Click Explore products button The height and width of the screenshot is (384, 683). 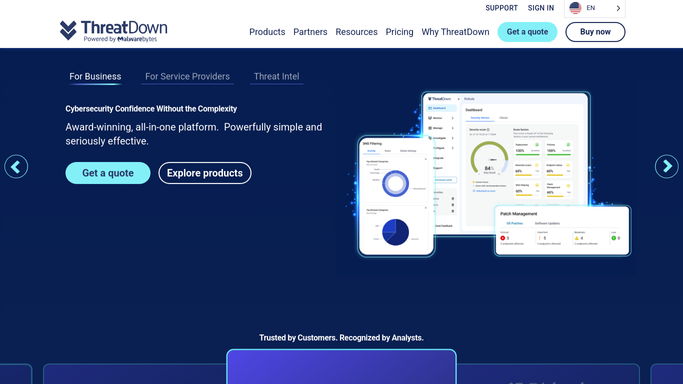tap(205, 173)
